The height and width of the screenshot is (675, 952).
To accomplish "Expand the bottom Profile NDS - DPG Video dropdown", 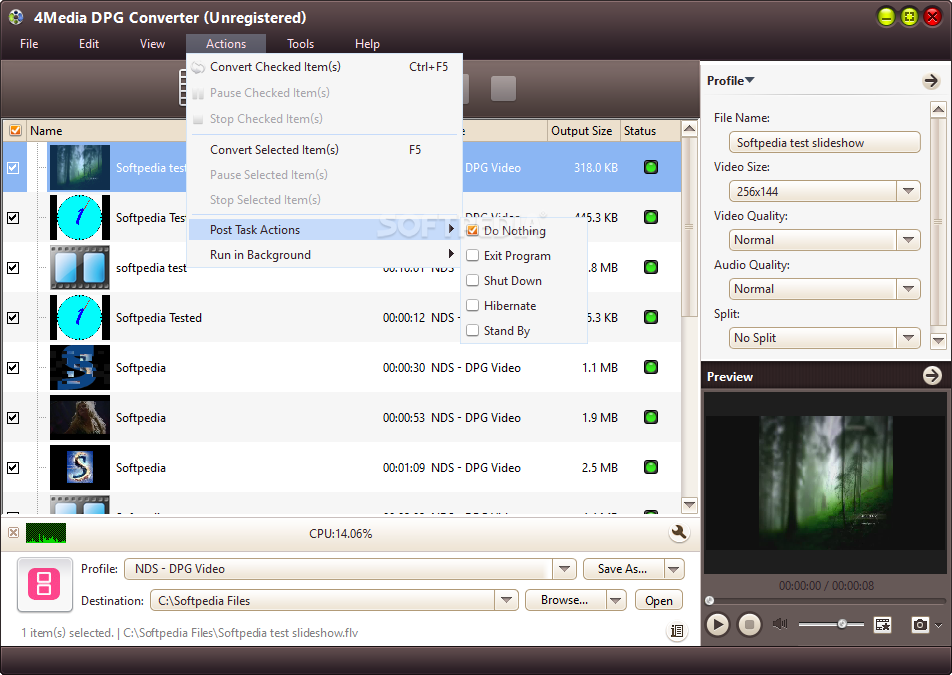I will 564,569.
